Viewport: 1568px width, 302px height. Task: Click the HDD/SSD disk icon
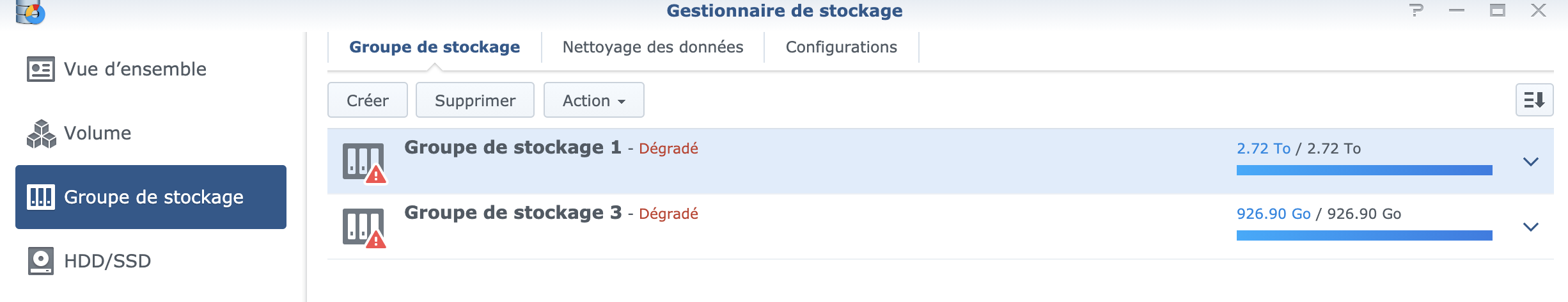(41, 261)
